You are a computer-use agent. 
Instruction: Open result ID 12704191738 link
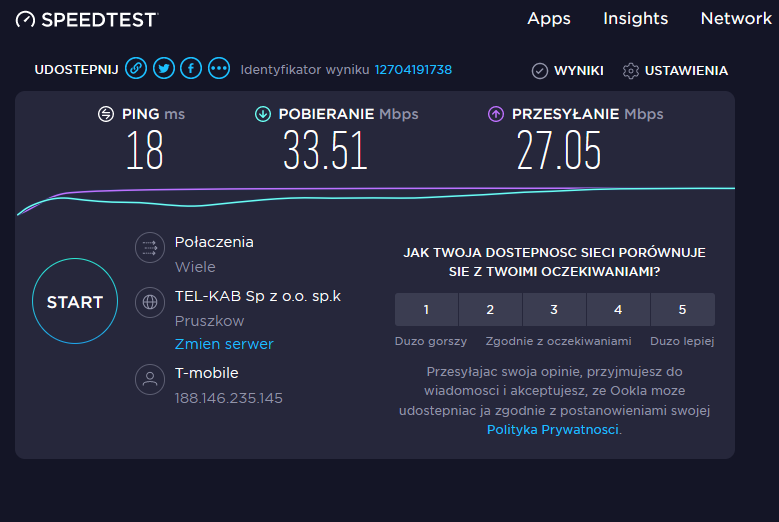click(x=413, y=70)
